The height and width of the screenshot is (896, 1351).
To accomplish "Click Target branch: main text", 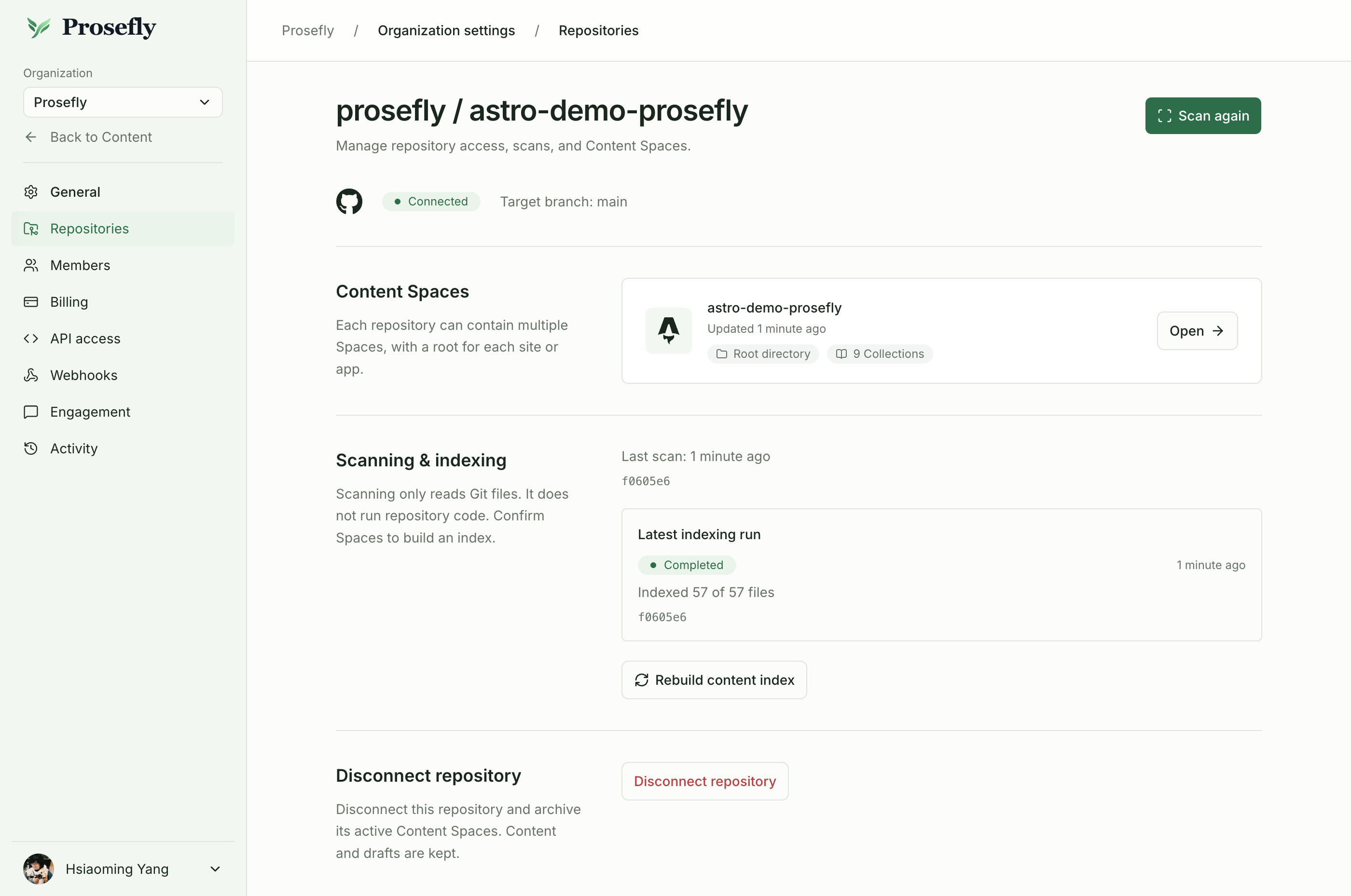I will click(564, 202).
